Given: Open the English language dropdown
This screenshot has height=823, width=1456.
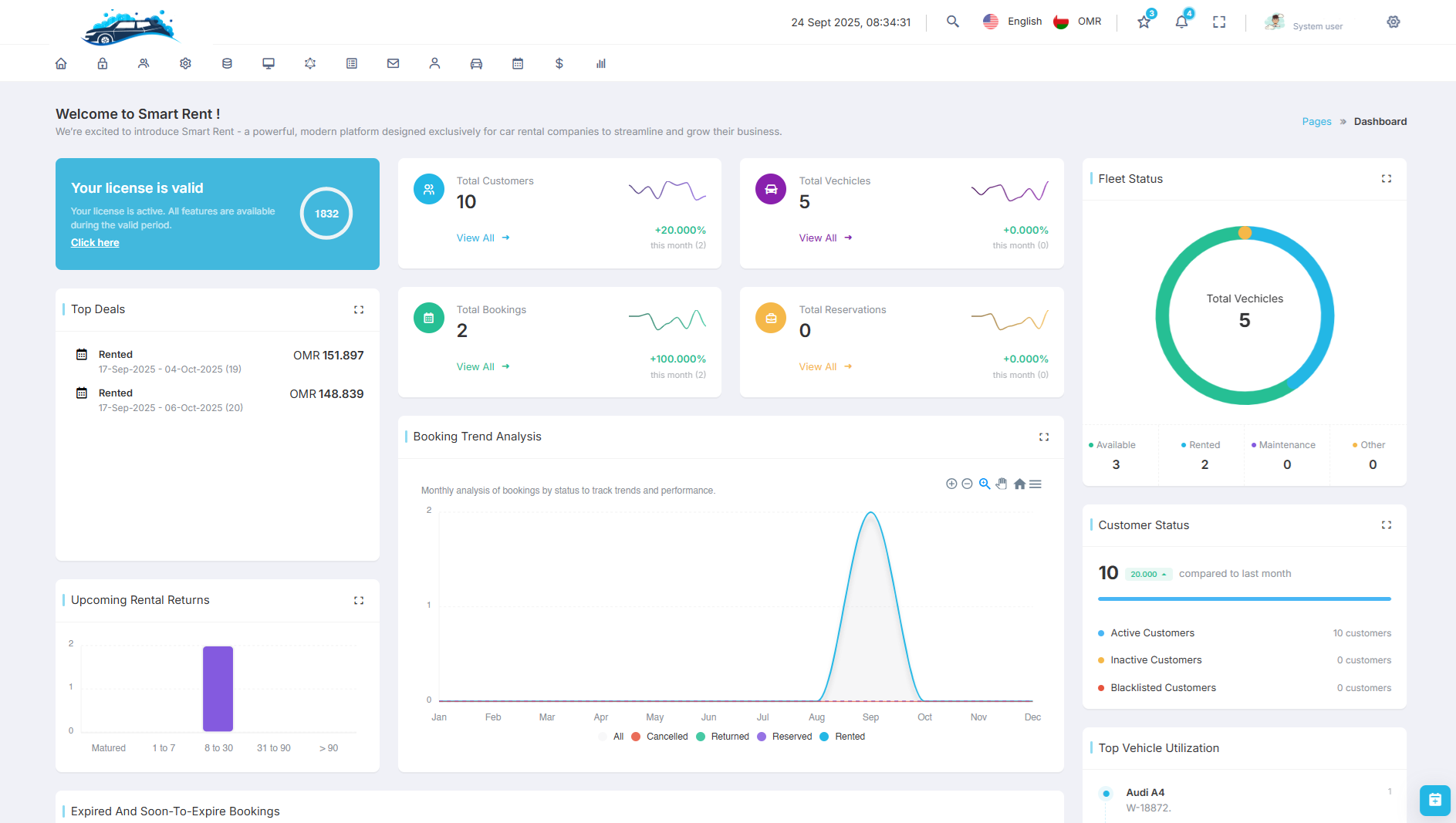Looking at the screenshot, I should coord(1012,22).
